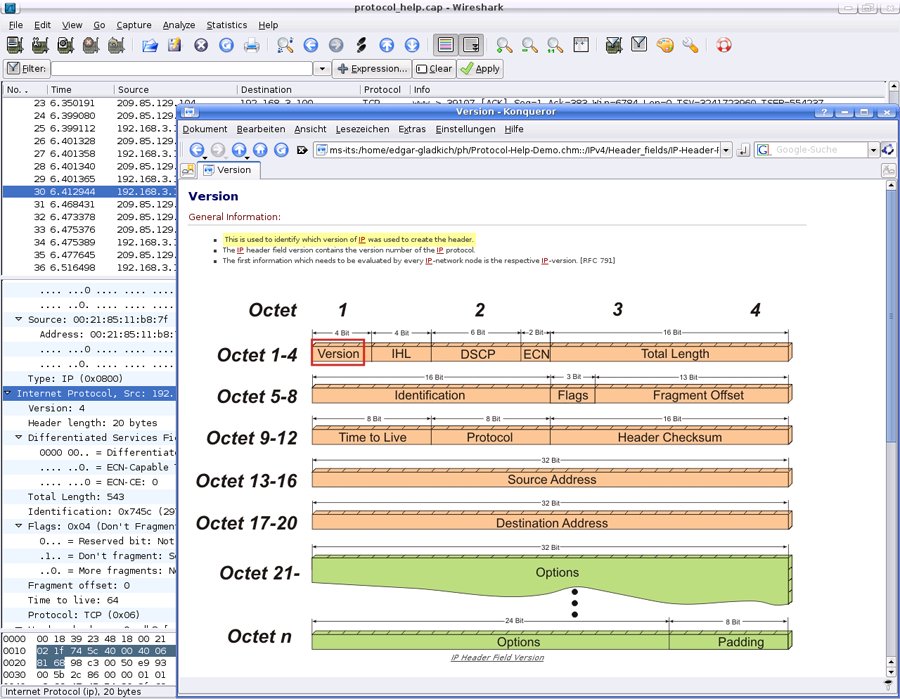Find a packet with the magnifier icon
This screenshot has height=699, width=900.
285,45
